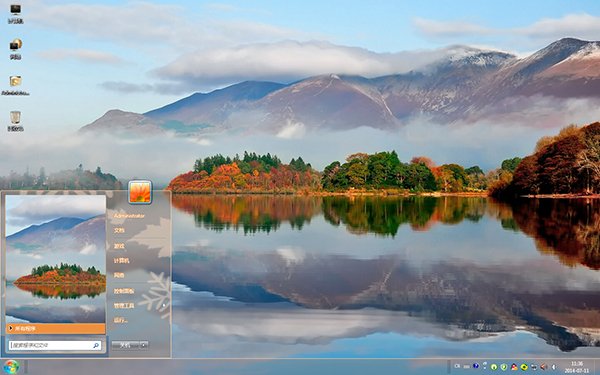The image size is (600, 375).
Task: Click the flower user account picture
Action: [x=140, y=192]
